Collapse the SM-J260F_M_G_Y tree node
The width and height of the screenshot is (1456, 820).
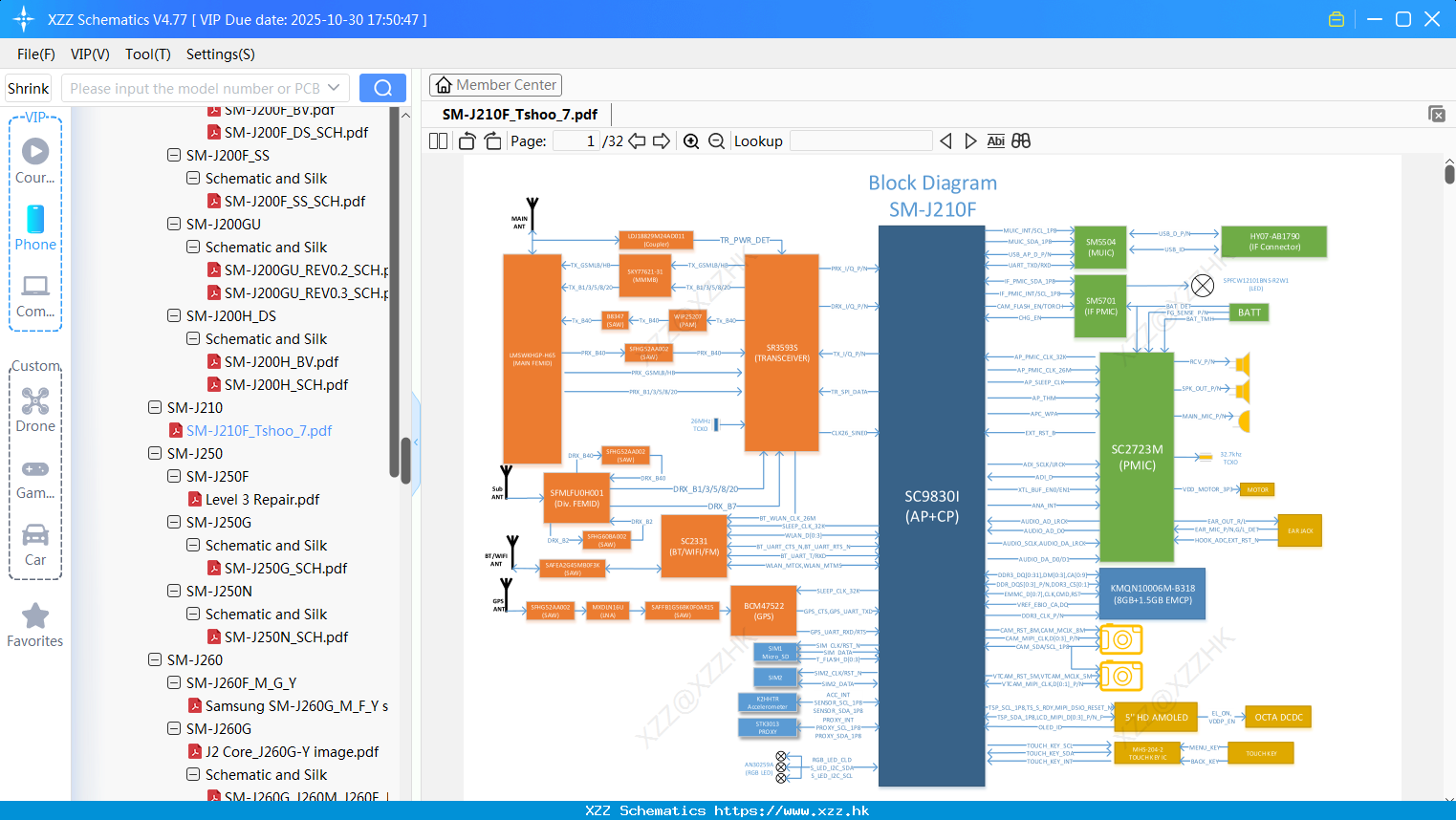174,682
